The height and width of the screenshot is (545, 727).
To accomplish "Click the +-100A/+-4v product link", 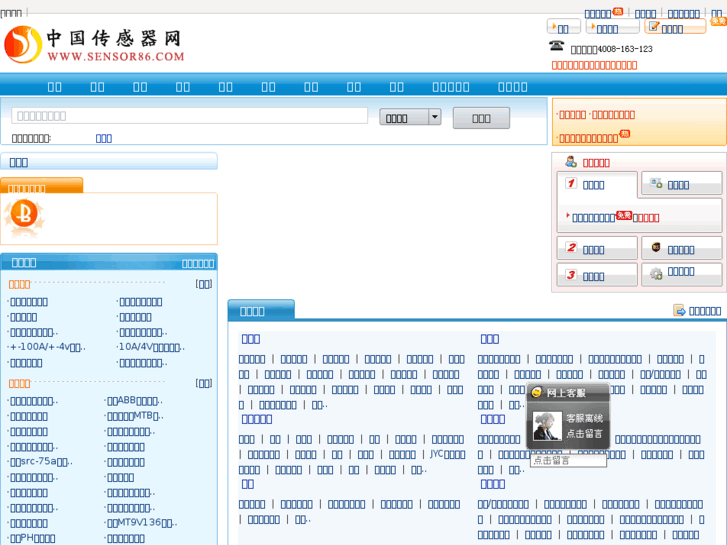I will pos(46,347).
